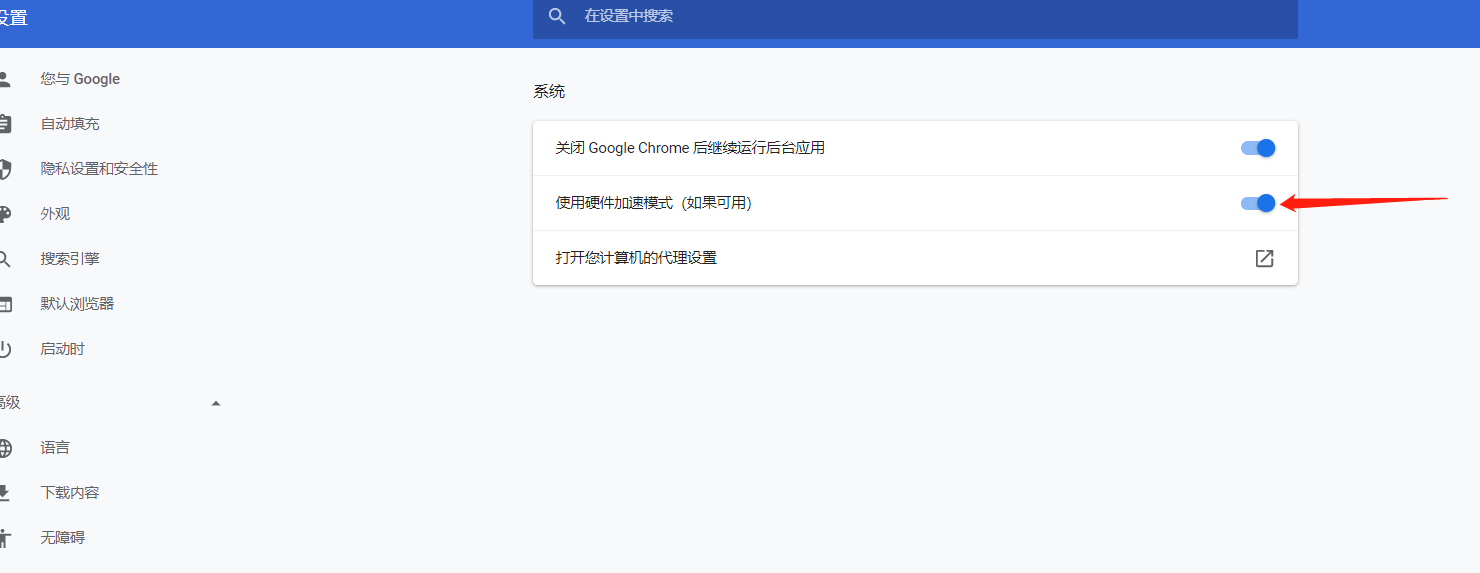Select the globe icon for 语言
The width and height of the screenshot is (1480, 573).
(4, 448)
